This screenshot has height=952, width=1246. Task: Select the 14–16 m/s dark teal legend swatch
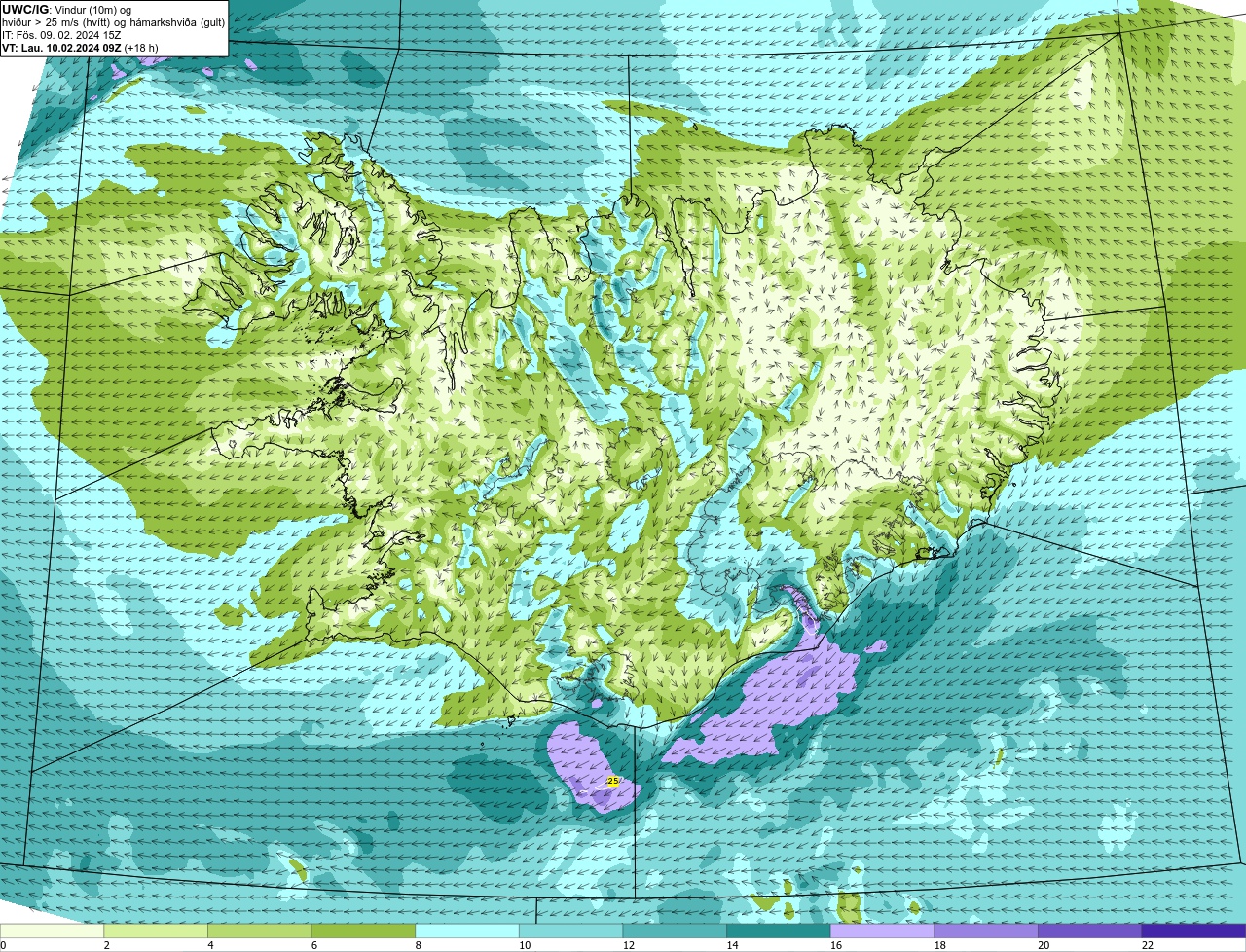tap(779, 931)
